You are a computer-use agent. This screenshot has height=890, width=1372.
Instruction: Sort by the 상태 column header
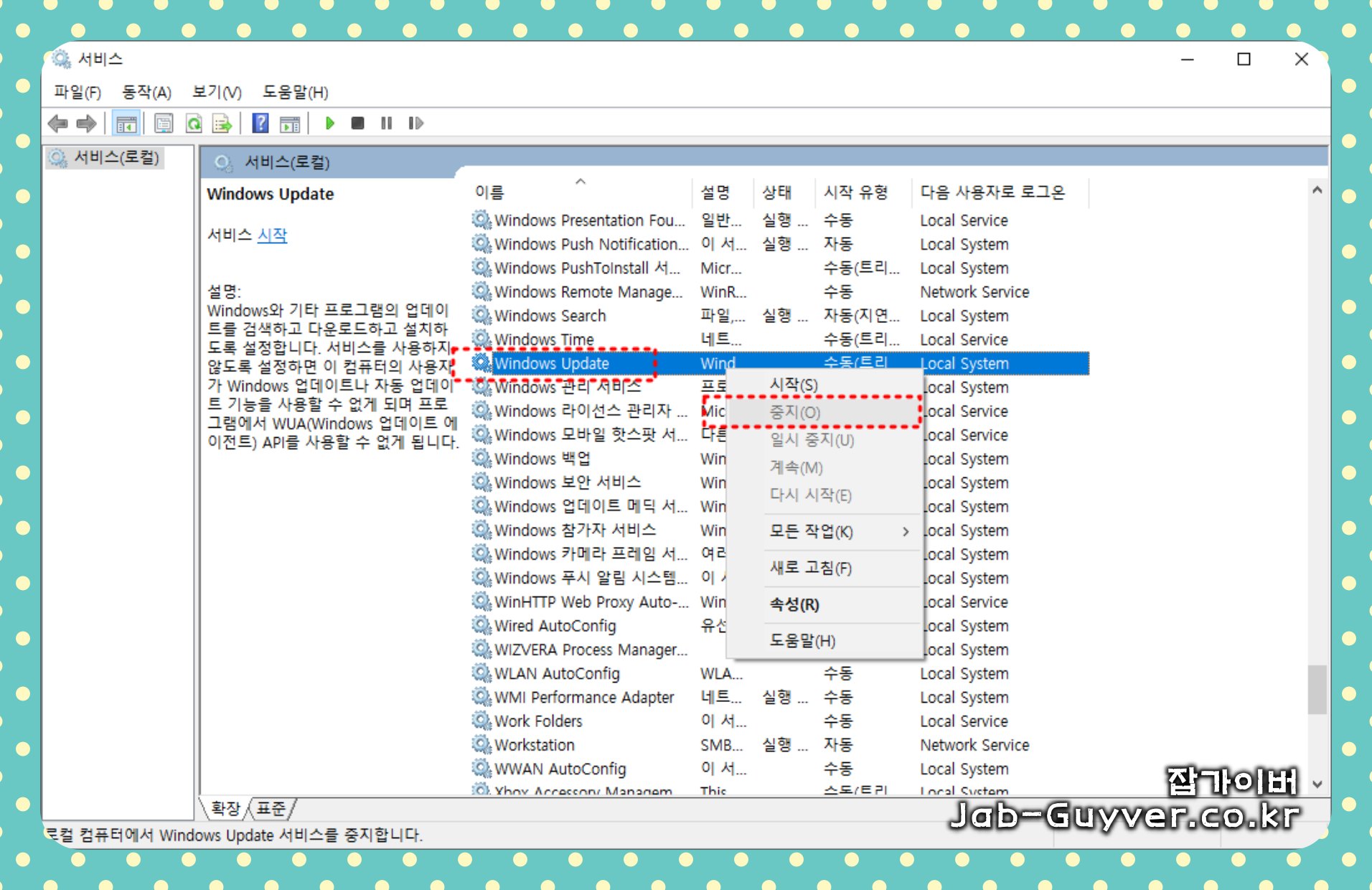point(784,192)
